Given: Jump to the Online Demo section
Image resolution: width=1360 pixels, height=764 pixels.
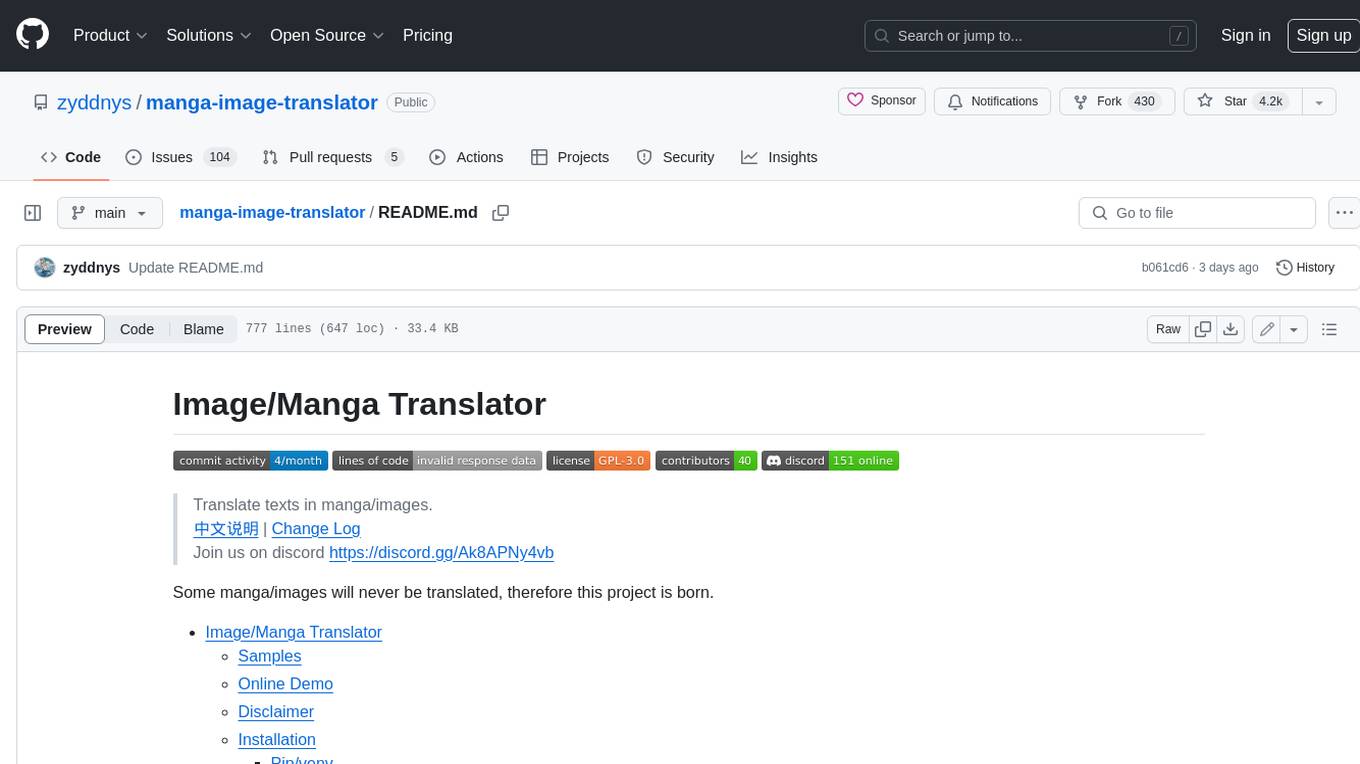Looking at the screenshot, I should coord(285,684).
